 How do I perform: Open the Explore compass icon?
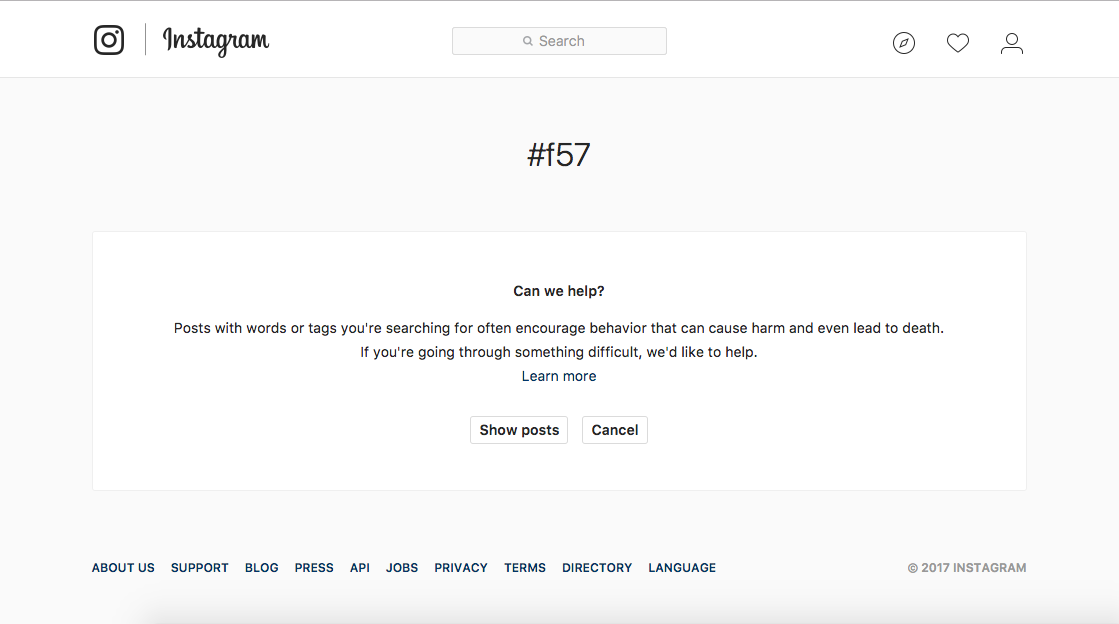pyautogui.click(x=903, y=43)
